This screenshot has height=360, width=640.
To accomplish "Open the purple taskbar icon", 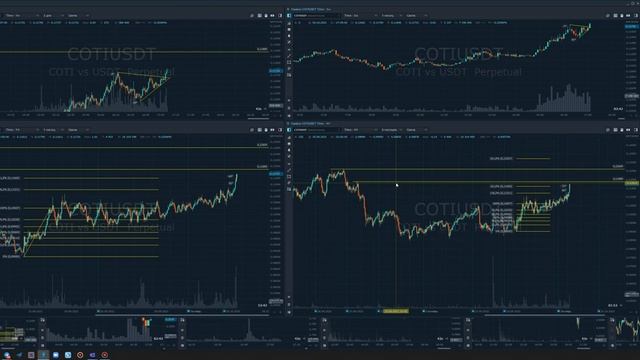I will (93, 355).
